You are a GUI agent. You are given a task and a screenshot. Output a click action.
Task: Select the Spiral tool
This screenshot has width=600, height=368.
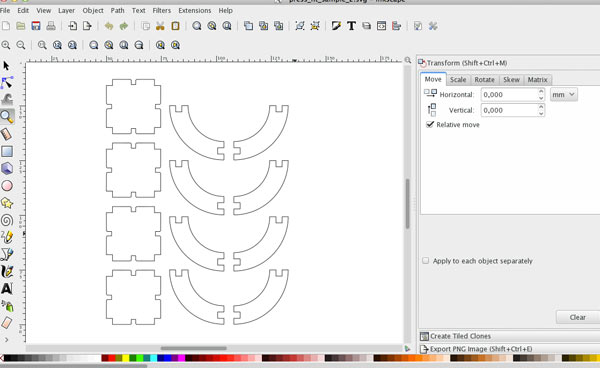click(x=7, y=220)
